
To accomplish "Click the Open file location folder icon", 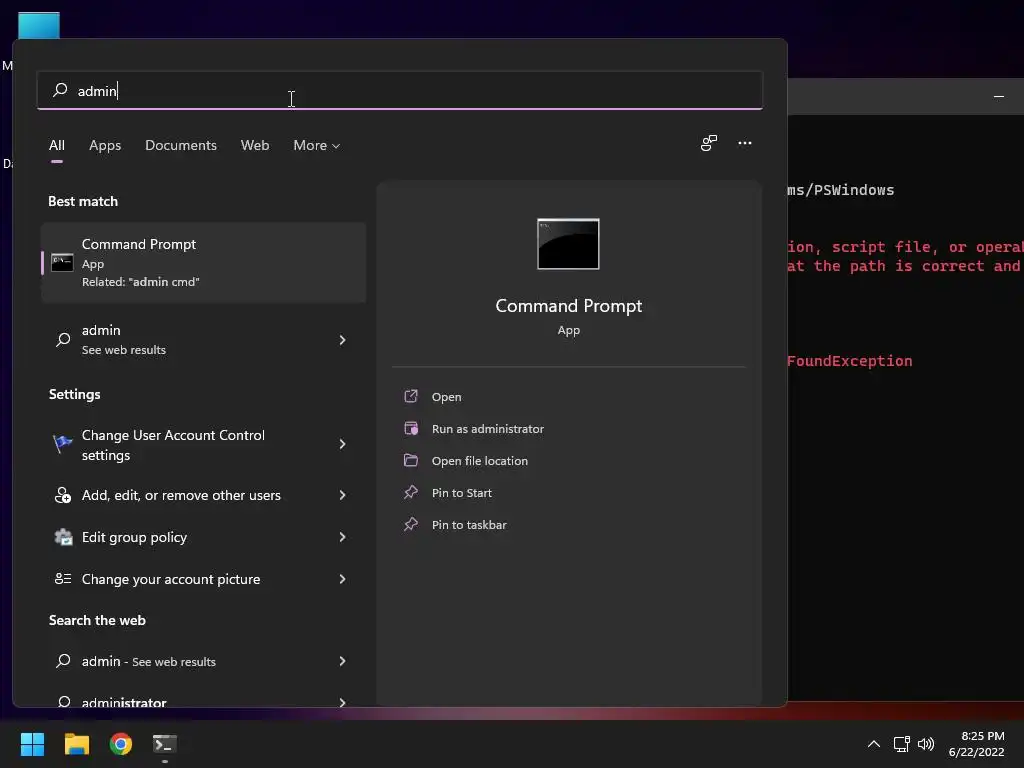I will click(411, 460).
